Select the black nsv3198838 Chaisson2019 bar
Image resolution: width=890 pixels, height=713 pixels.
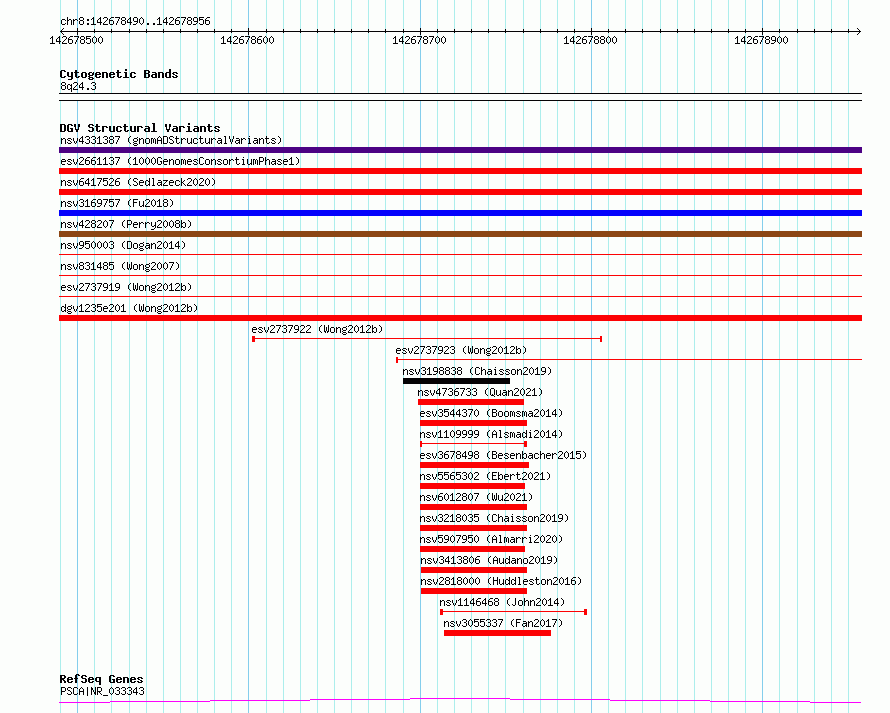coord(456,381)
